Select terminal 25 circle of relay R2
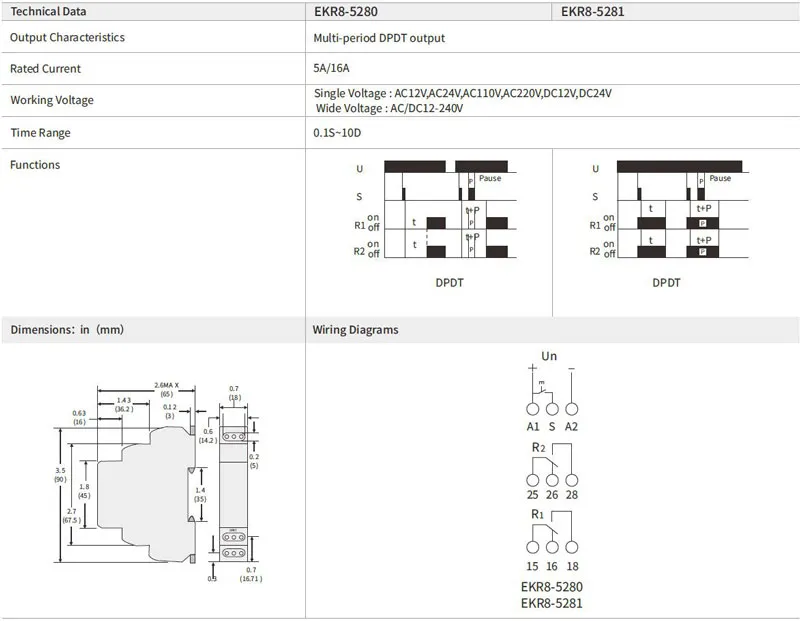 coord(532,478)
